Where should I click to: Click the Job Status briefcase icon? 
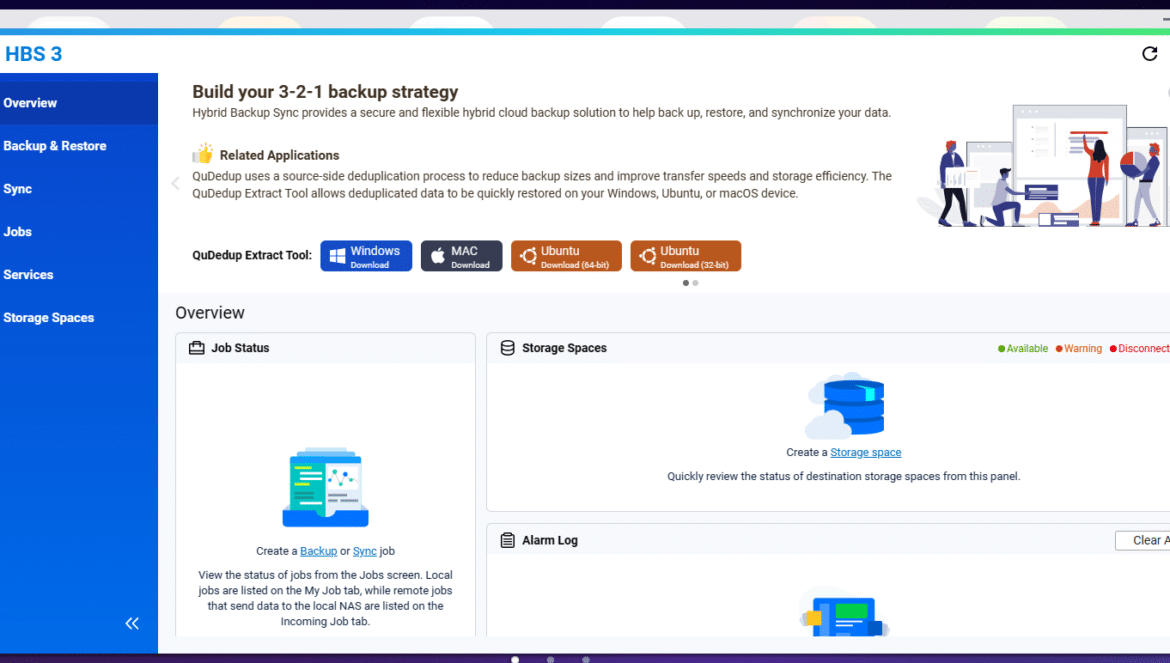tap(197, 348)
